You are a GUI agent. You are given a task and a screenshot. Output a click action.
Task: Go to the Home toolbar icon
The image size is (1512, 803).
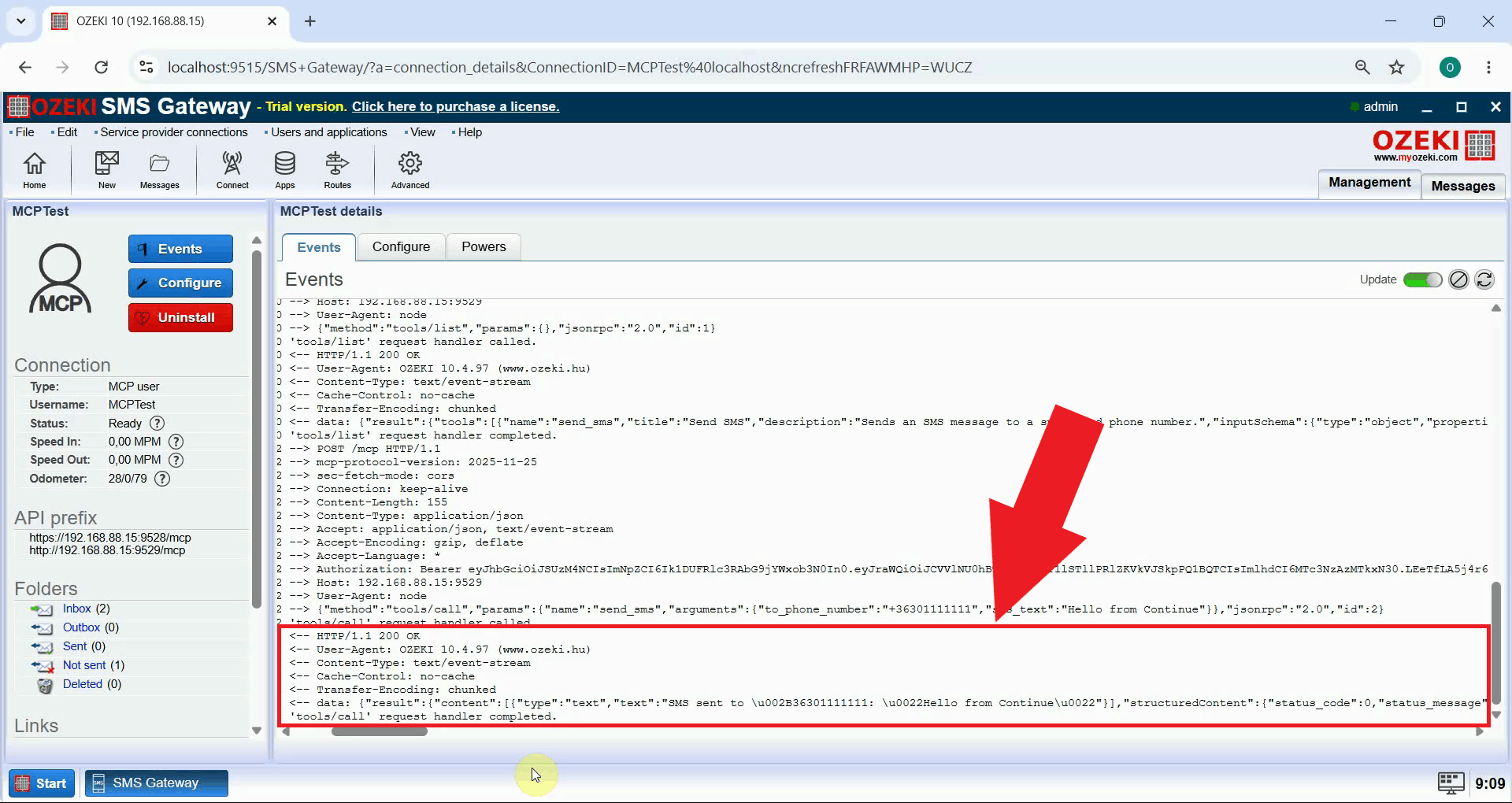(x=34, y=170)
